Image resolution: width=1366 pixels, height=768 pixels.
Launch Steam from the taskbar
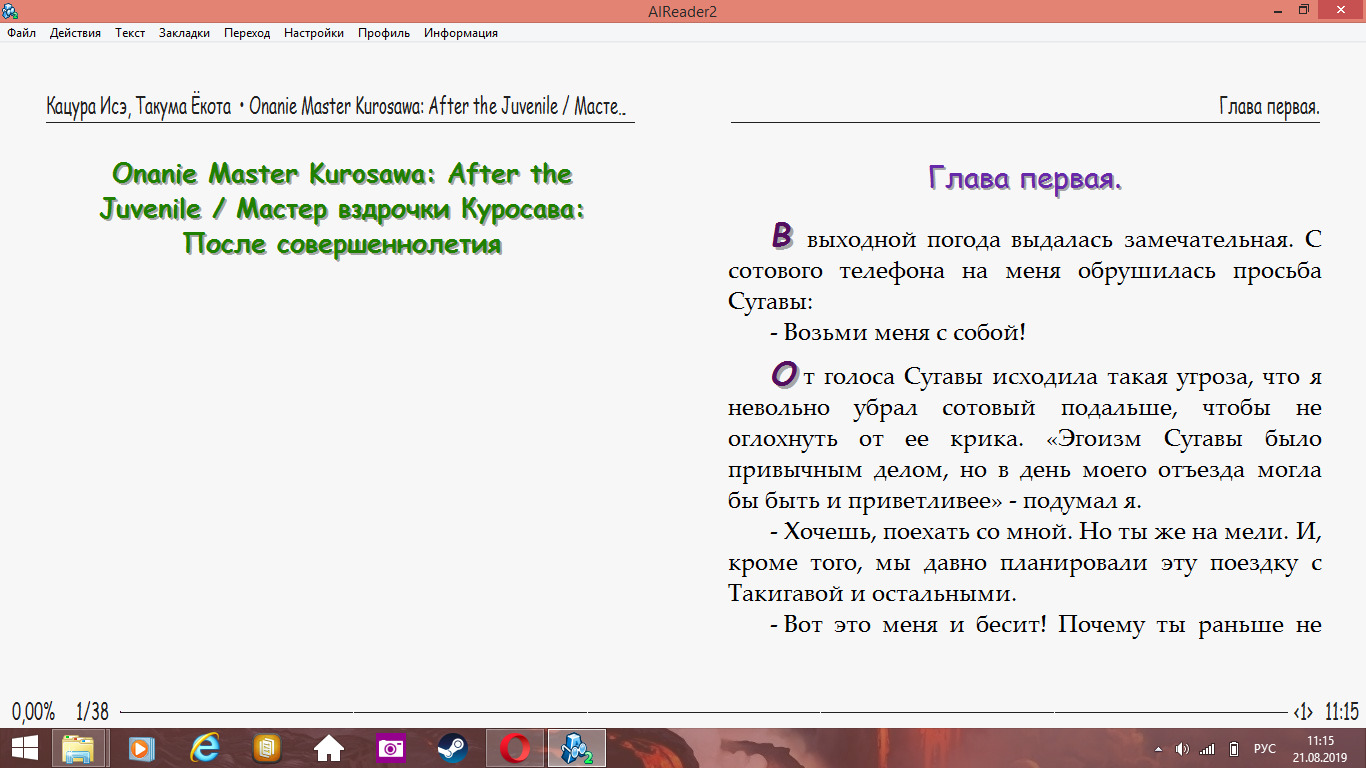[452, 748]
